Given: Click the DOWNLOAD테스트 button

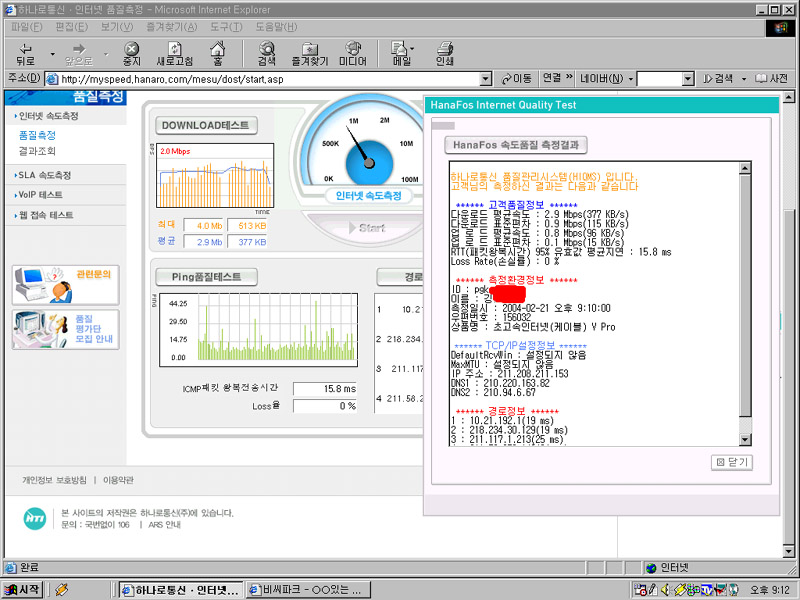Looking at the screenshot, I should coord(206,126).
